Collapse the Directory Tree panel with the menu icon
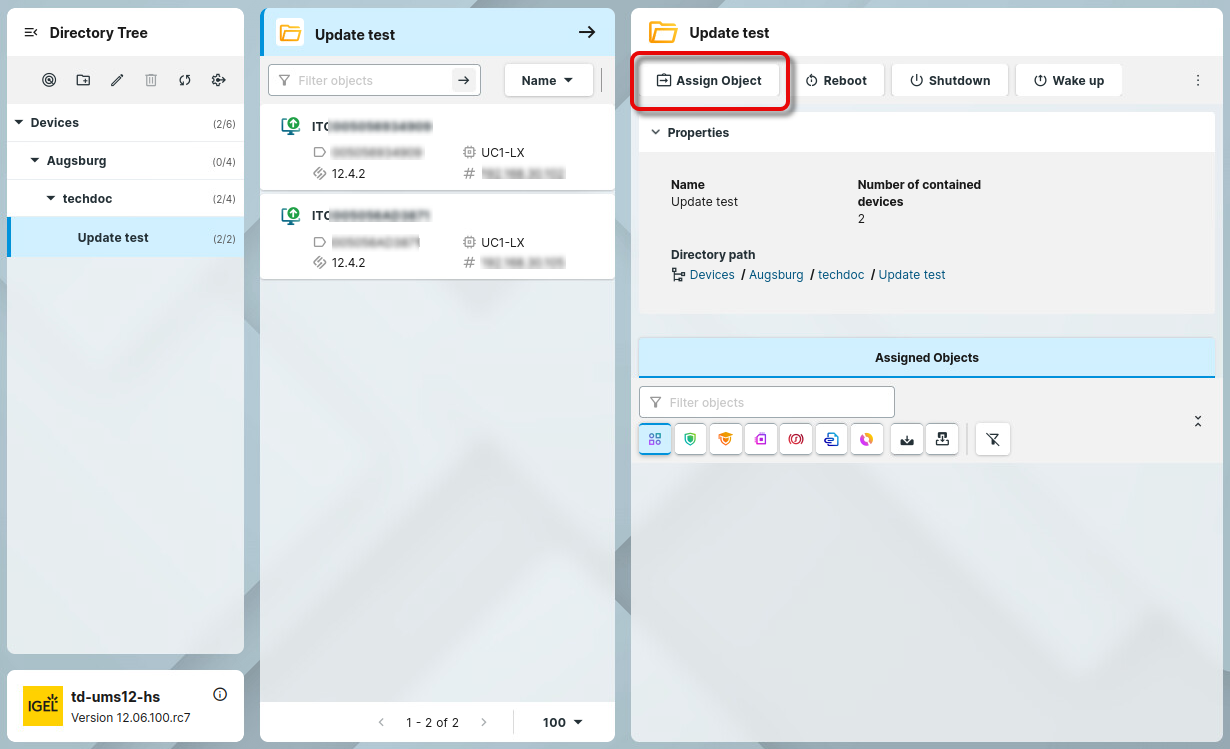Screen dimensions: 1230x749 coord(31,33)
